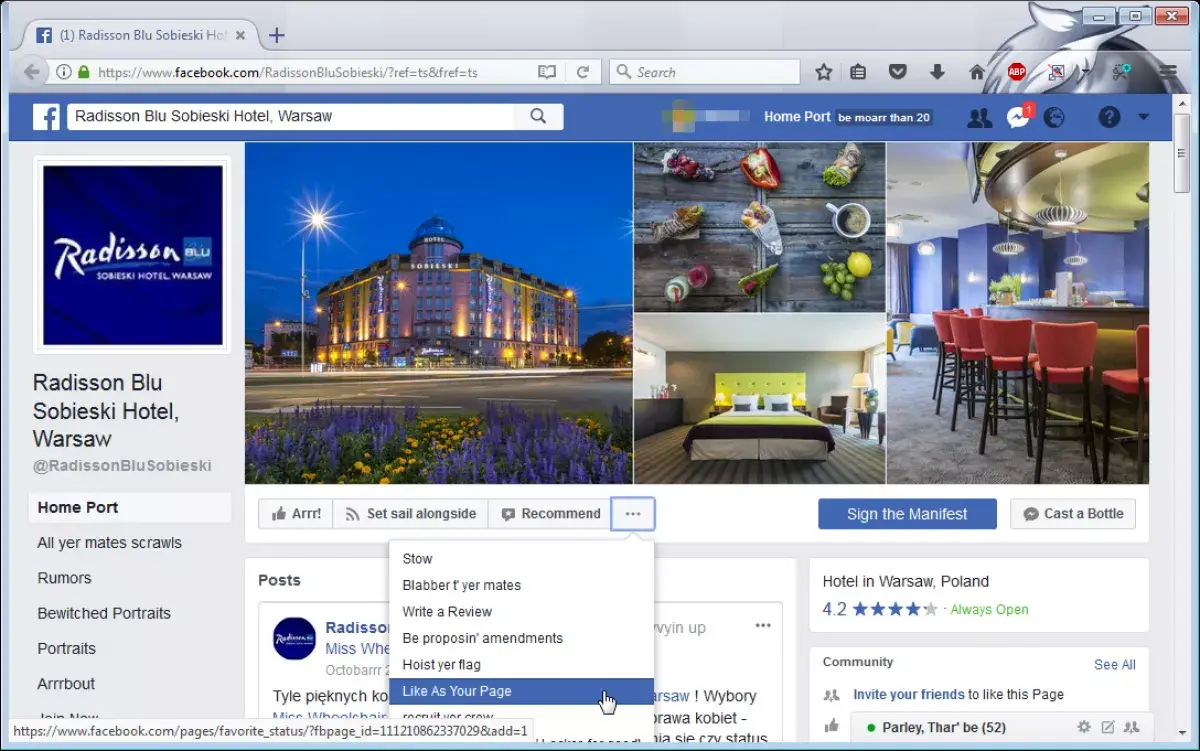Choose Write a Review menu item
Image resolution: width=1200 pixels, height=751 pixels.
point(521,612)
